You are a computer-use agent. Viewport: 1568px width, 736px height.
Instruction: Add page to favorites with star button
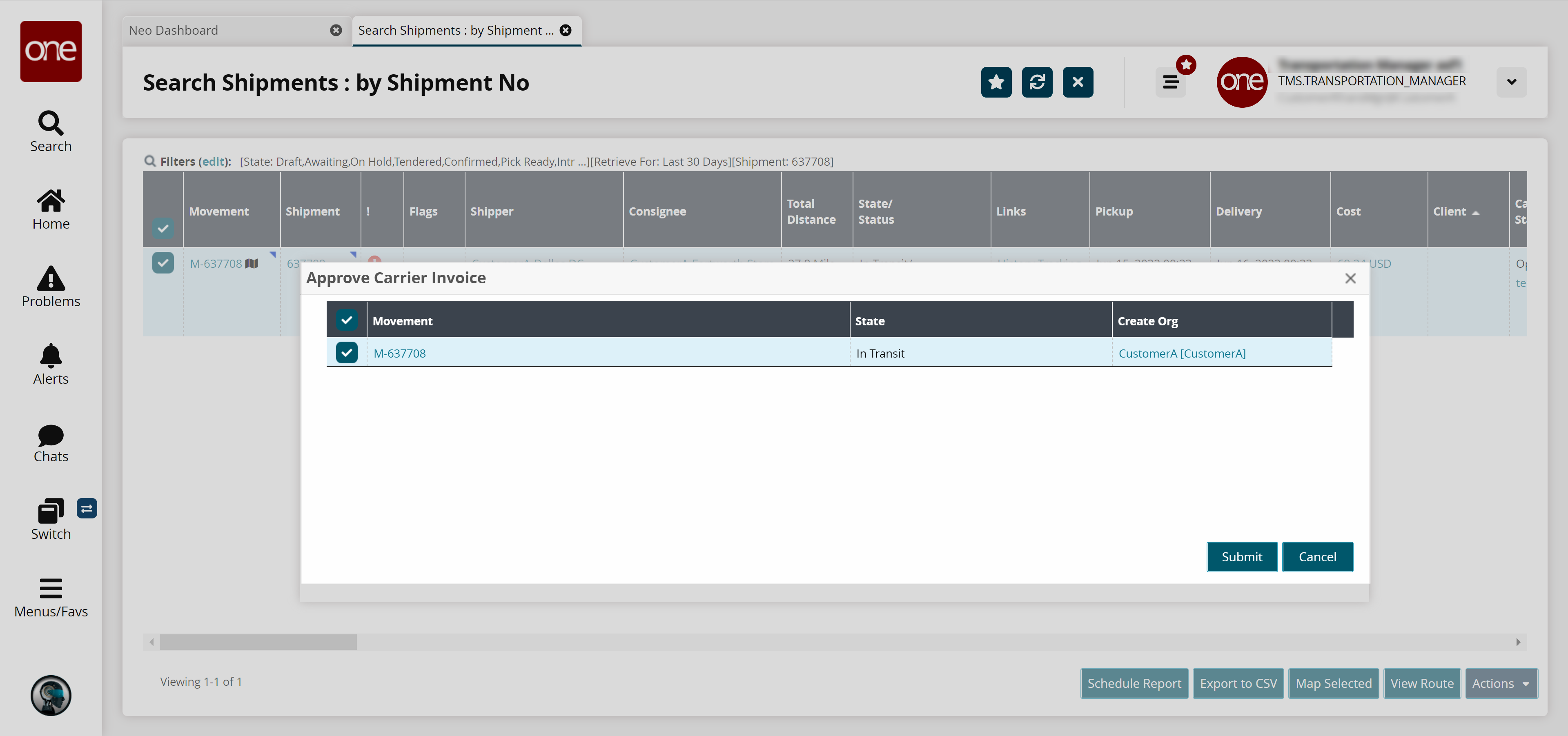click(x=996, y=82)
